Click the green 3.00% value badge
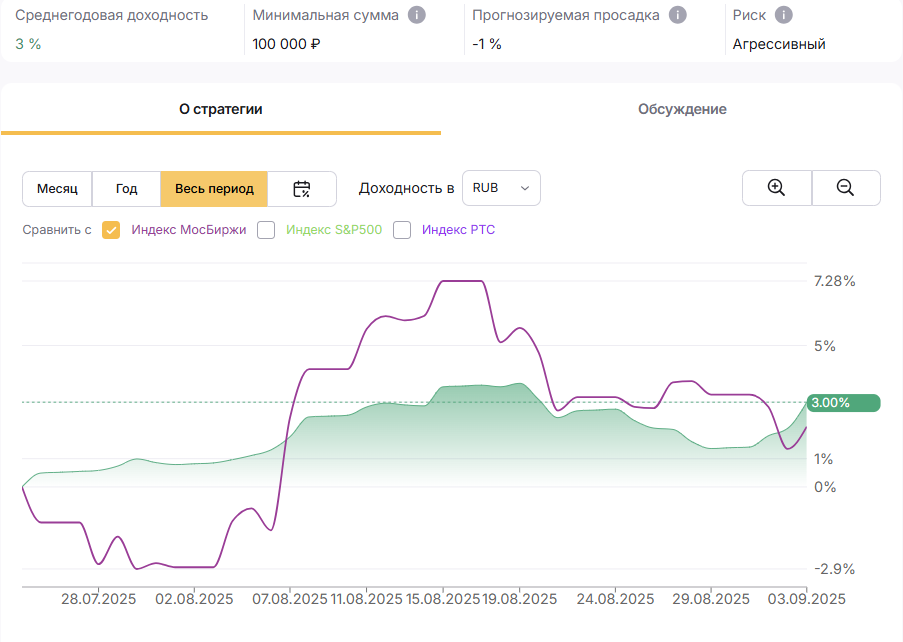 843,402
